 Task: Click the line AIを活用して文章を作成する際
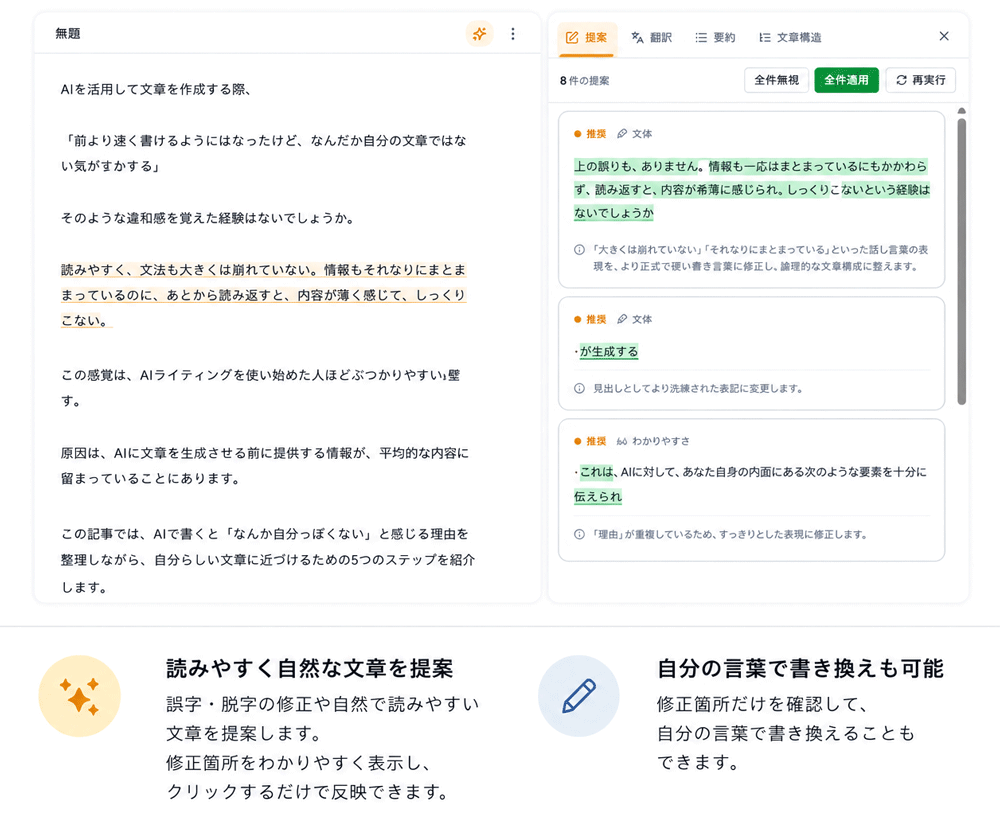coord(155,89)
